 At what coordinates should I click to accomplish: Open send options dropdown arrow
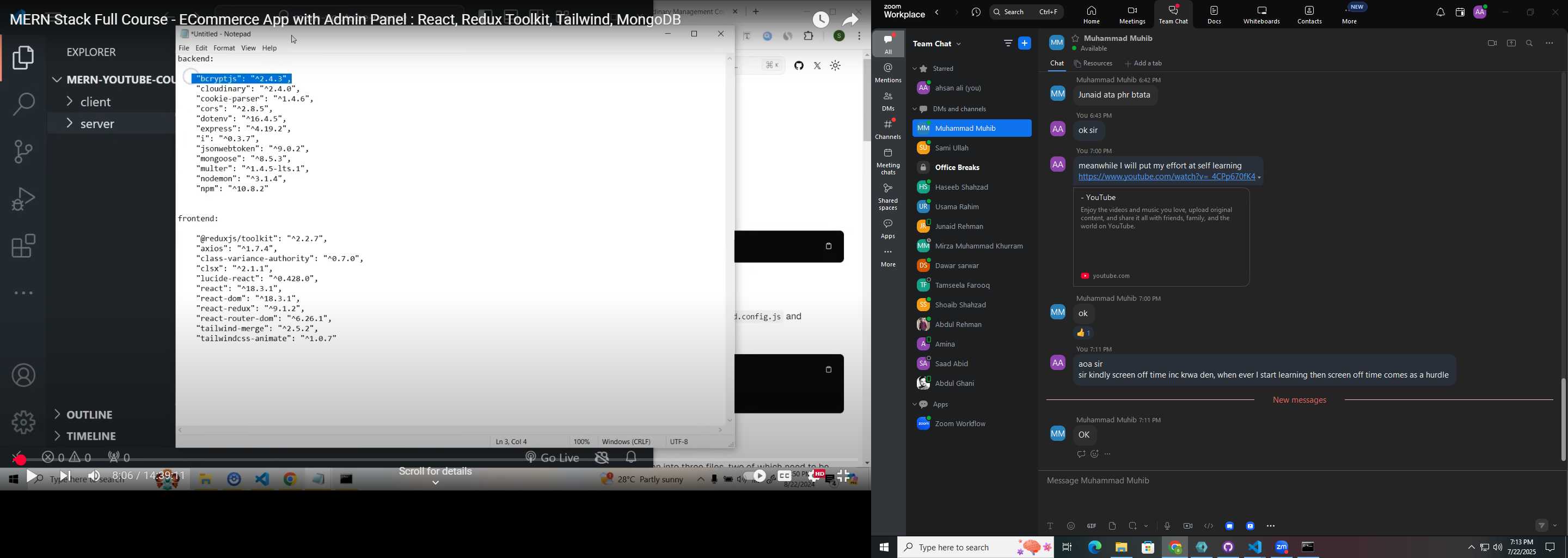(1554, 526)
